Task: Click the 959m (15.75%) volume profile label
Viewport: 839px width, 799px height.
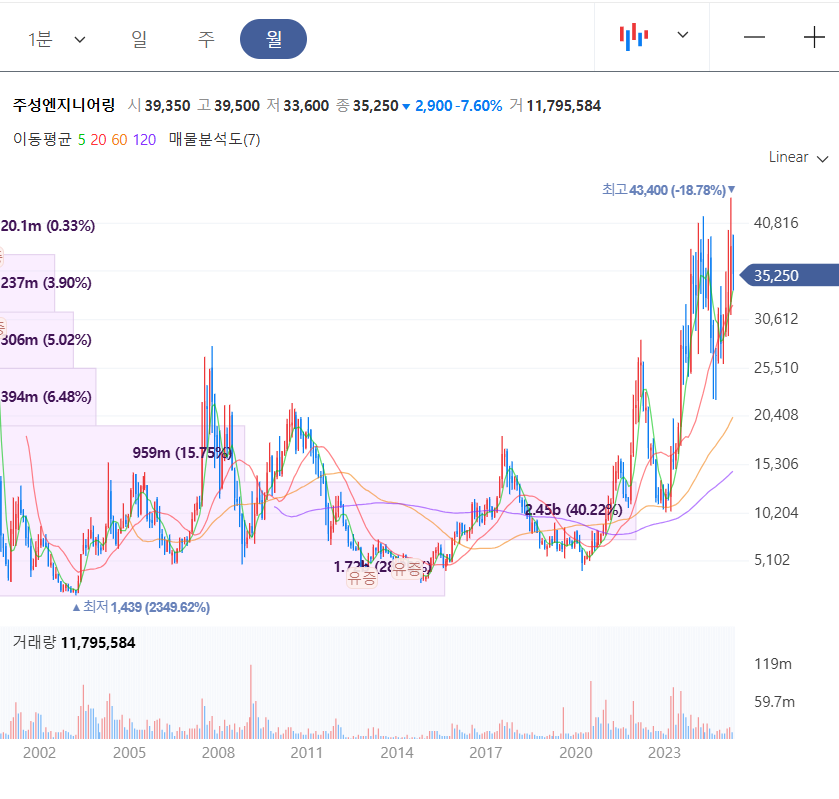Action: pyautogui.click(x=182, y=453)
